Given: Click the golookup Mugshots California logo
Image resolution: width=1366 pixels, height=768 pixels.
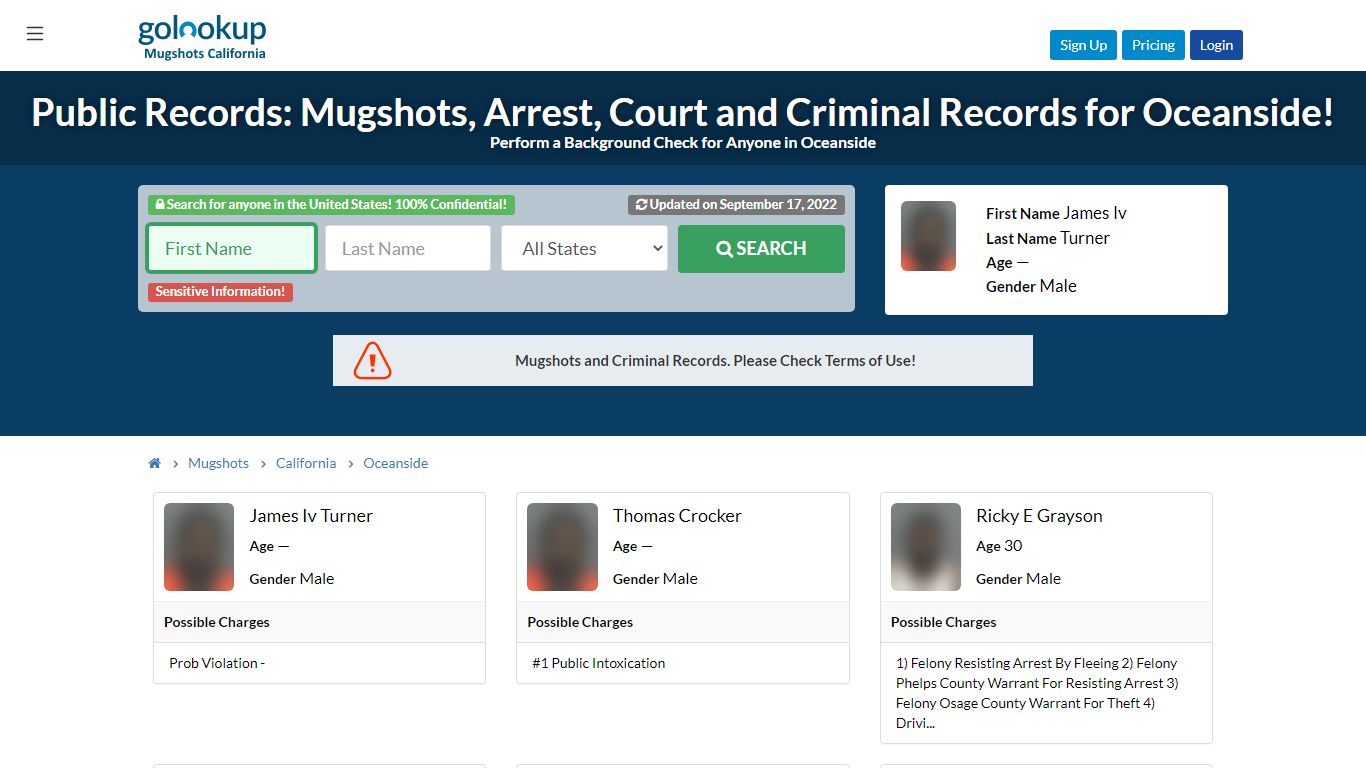Looking at the screenshot, I should point(202,37).
